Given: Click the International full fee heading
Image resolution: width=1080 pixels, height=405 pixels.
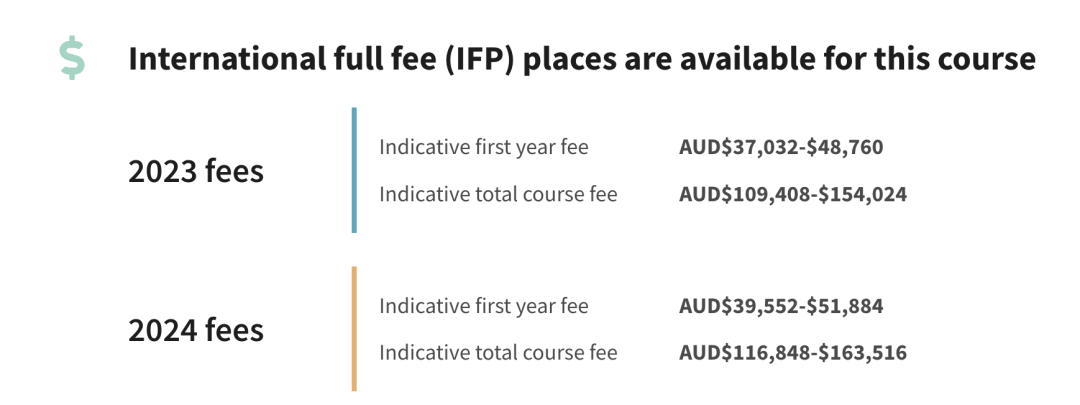Looking at the screenshot, I should 582,59.
